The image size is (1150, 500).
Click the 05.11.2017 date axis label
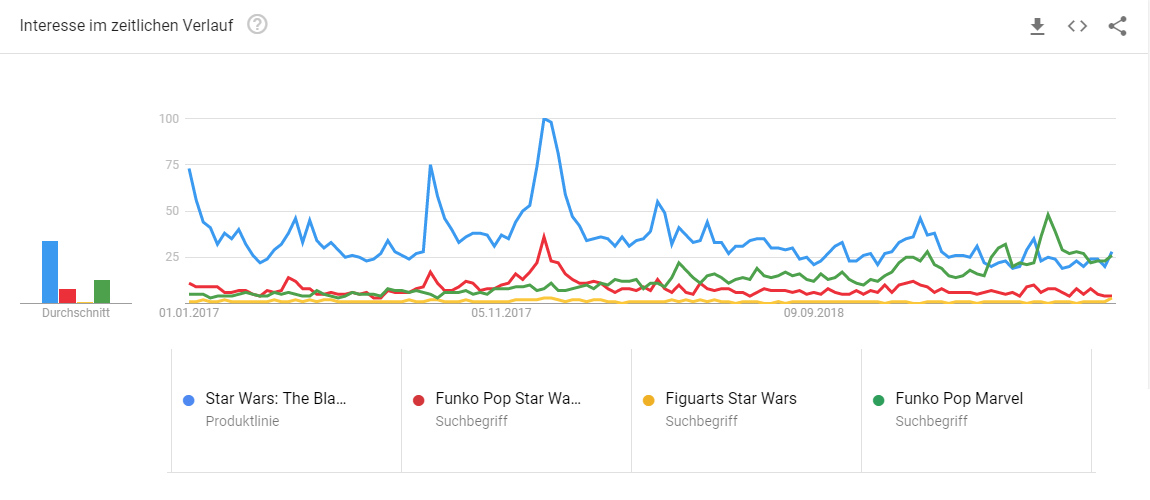[501, 314]
